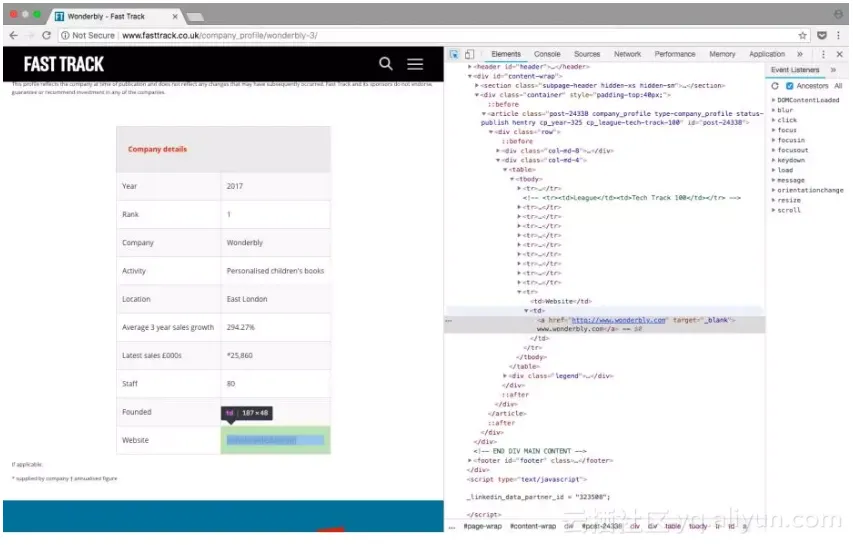Click the Personalised children's books cell
Viewport: 853px width, 545px height.
[276, 271]
